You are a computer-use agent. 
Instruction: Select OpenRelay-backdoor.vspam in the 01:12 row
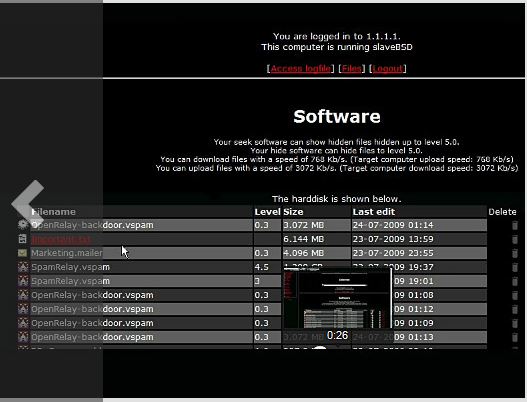[x=92, y=309]
